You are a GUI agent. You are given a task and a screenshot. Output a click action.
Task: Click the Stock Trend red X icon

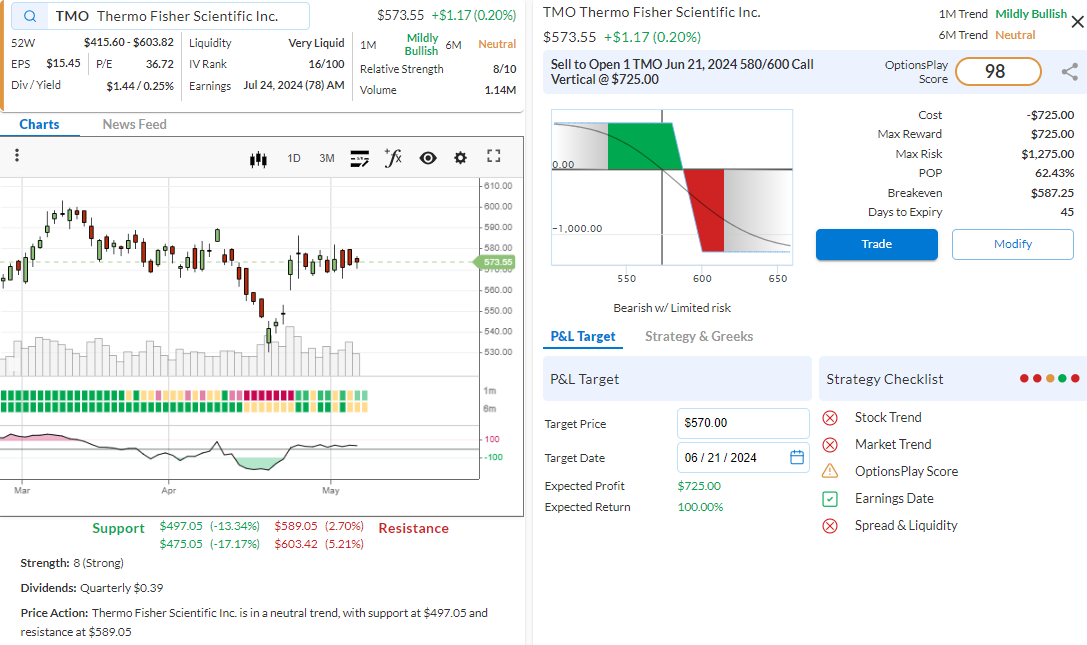830,418
